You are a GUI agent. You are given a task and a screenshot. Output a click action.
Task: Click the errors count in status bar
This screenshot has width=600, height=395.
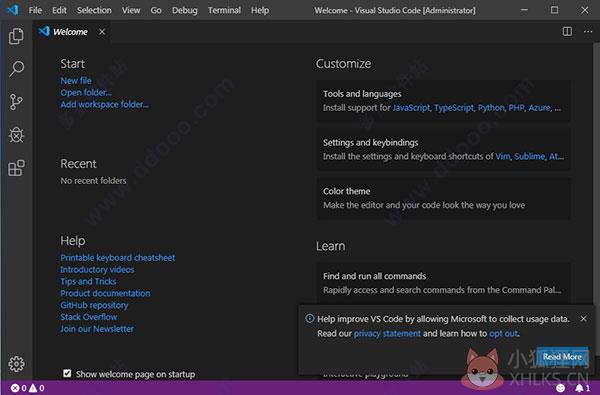point(18,388)
